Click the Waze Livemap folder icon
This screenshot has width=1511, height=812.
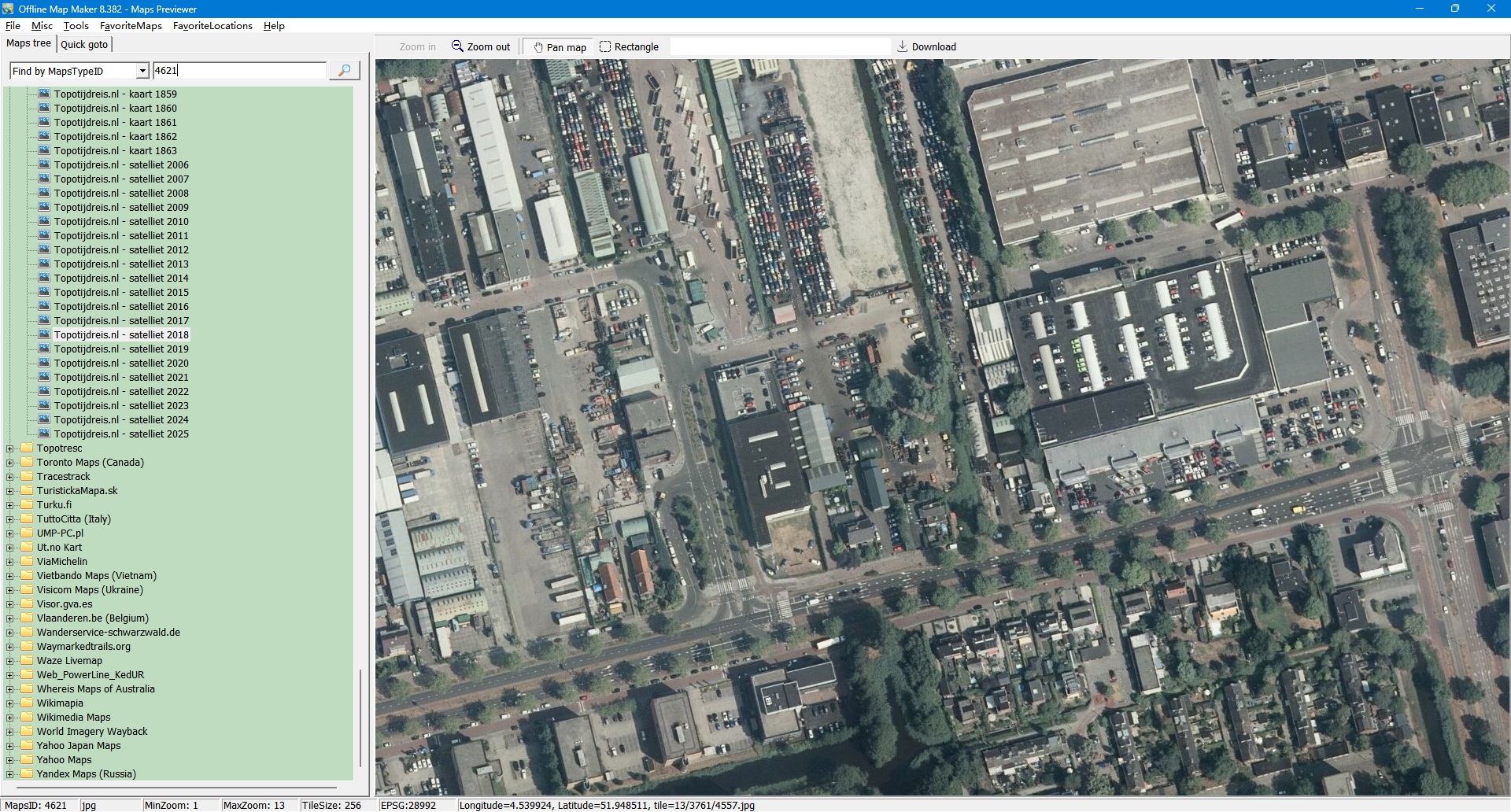(27, 660)
